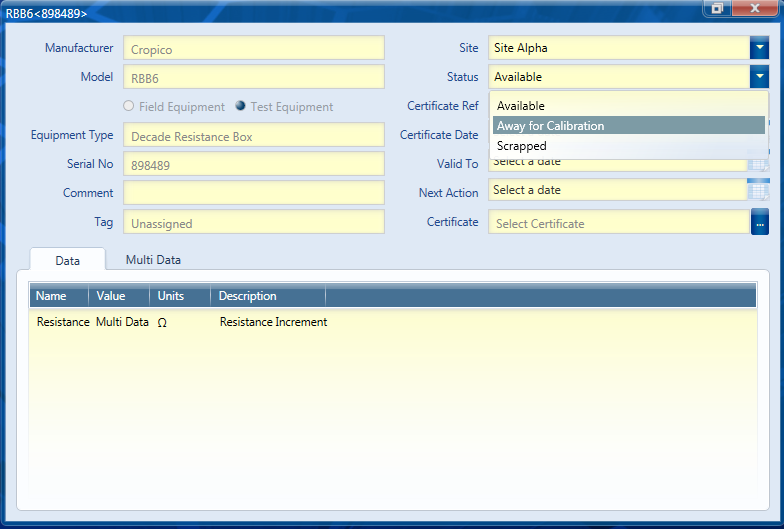Screen dimensions: 784x529
Task: Click the Ω units cell
Action: click(x=162, y=322)
